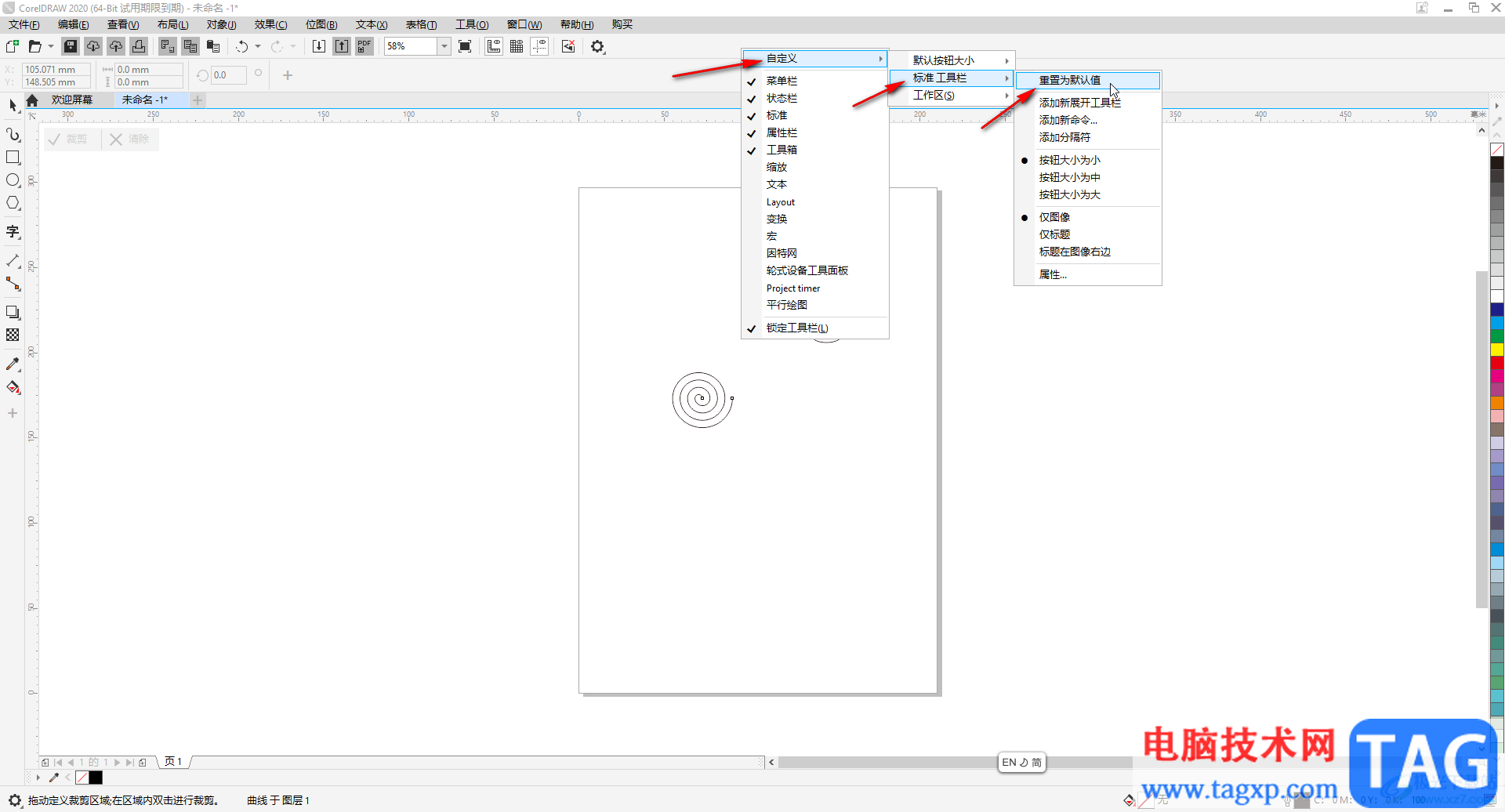
Task: Select the Drop Shadow tool
Action: click(x=13, y=312)
